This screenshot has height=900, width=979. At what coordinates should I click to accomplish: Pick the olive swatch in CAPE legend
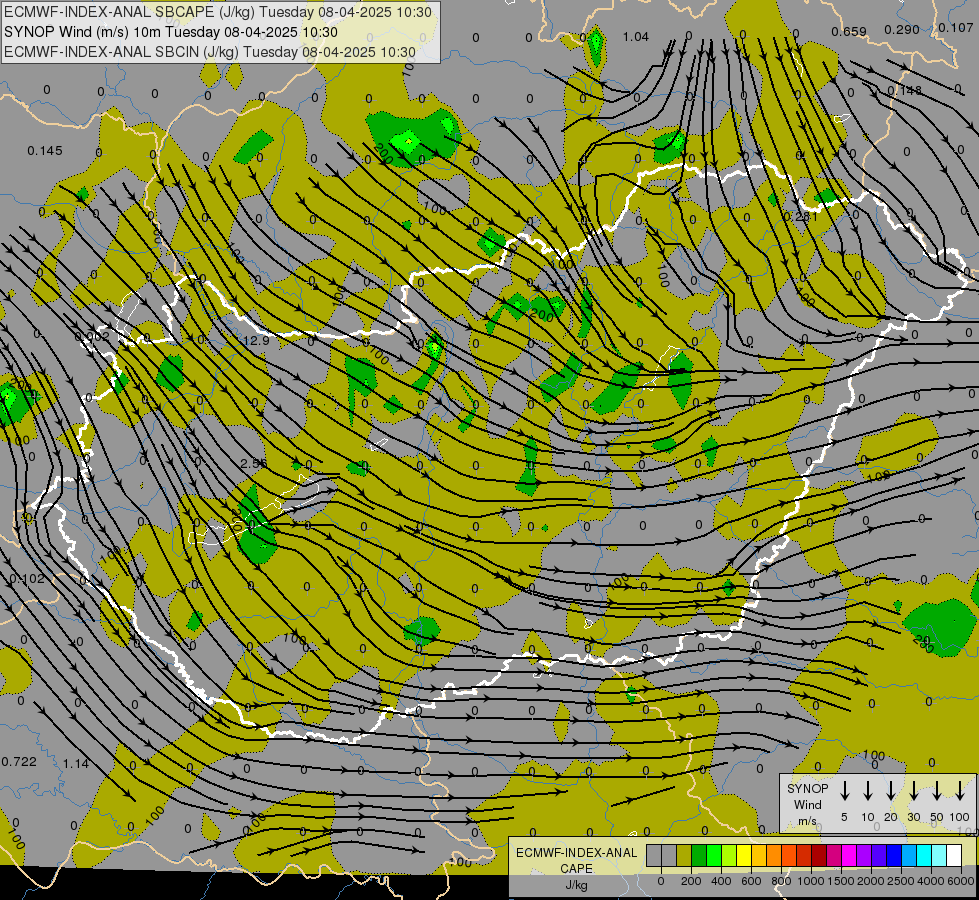(684, 855)
